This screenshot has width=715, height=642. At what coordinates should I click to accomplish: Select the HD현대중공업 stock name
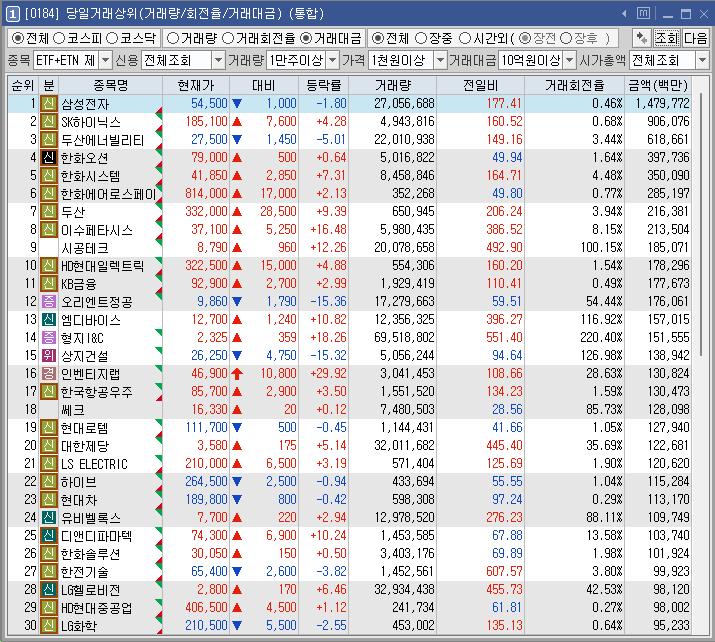(97, 608)
